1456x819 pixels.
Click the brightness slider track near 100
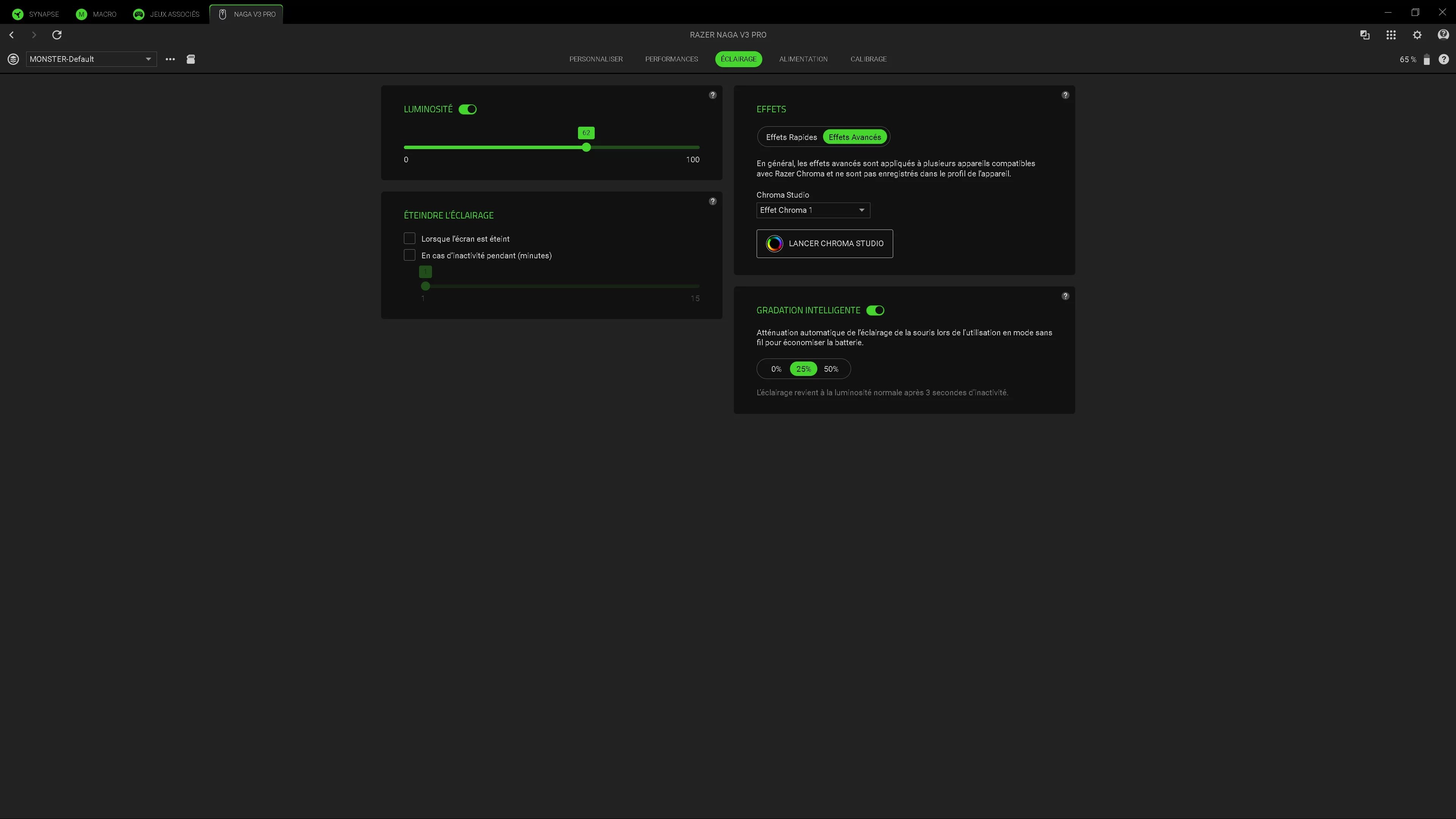(x=697, y=148)
